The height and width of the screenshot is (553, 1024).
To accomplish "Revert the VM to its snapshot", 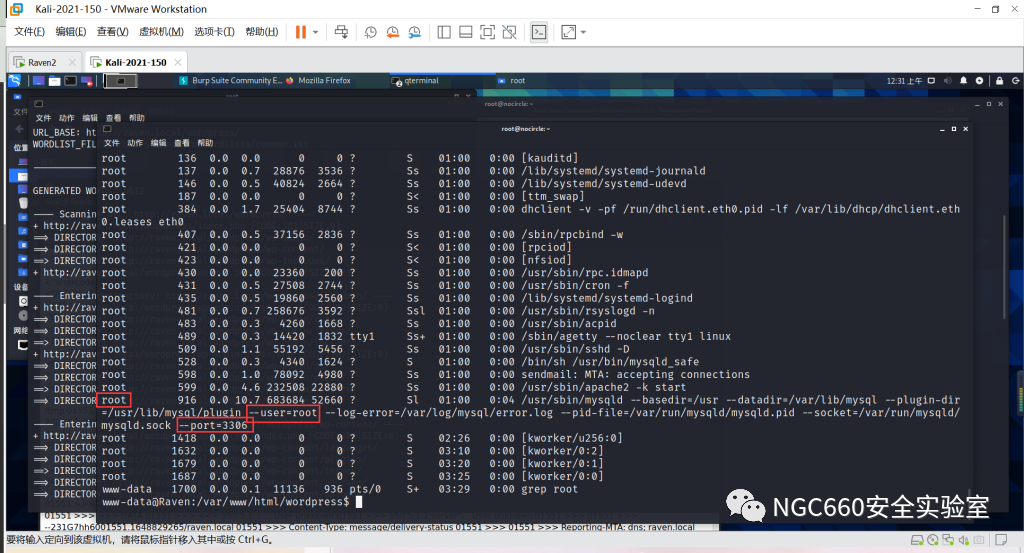I will (x=392, y=32).
